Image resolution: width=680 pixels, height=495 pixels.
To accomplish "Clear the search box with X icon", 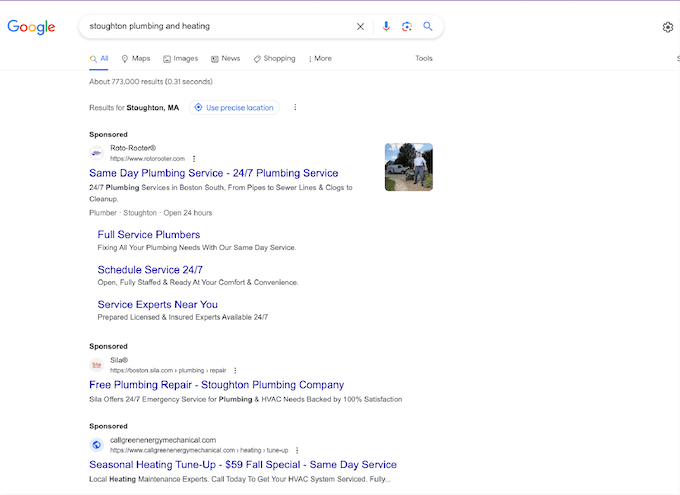I will tap(361, 27).
